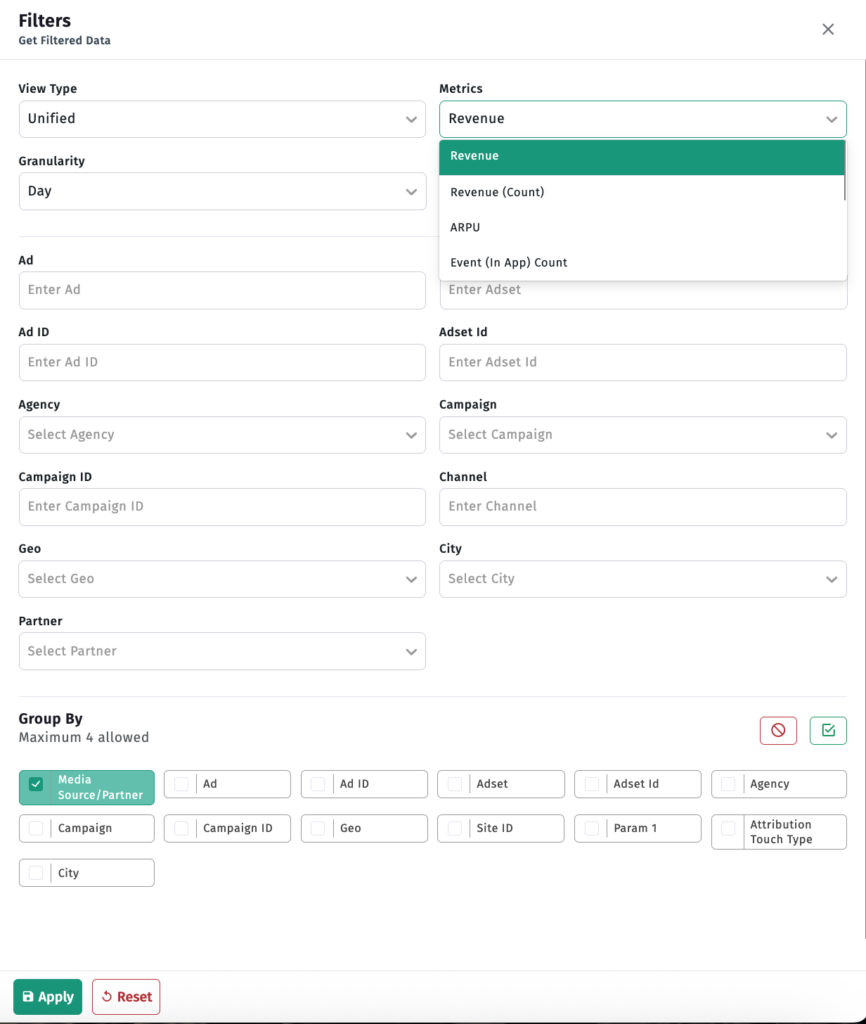Check the Adset Id group-by checkbox

point(592,784)
